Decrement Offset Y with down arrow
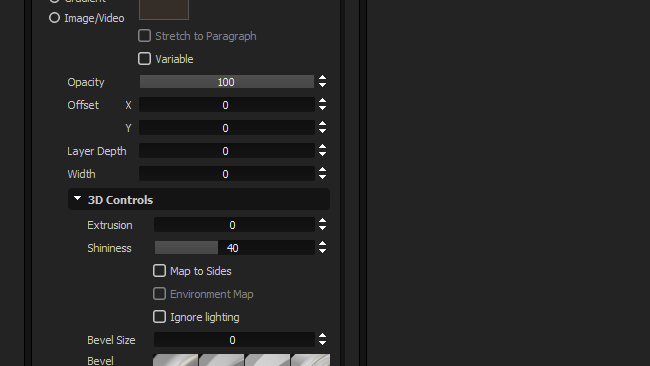650x366 pixels. coord(323,131)
